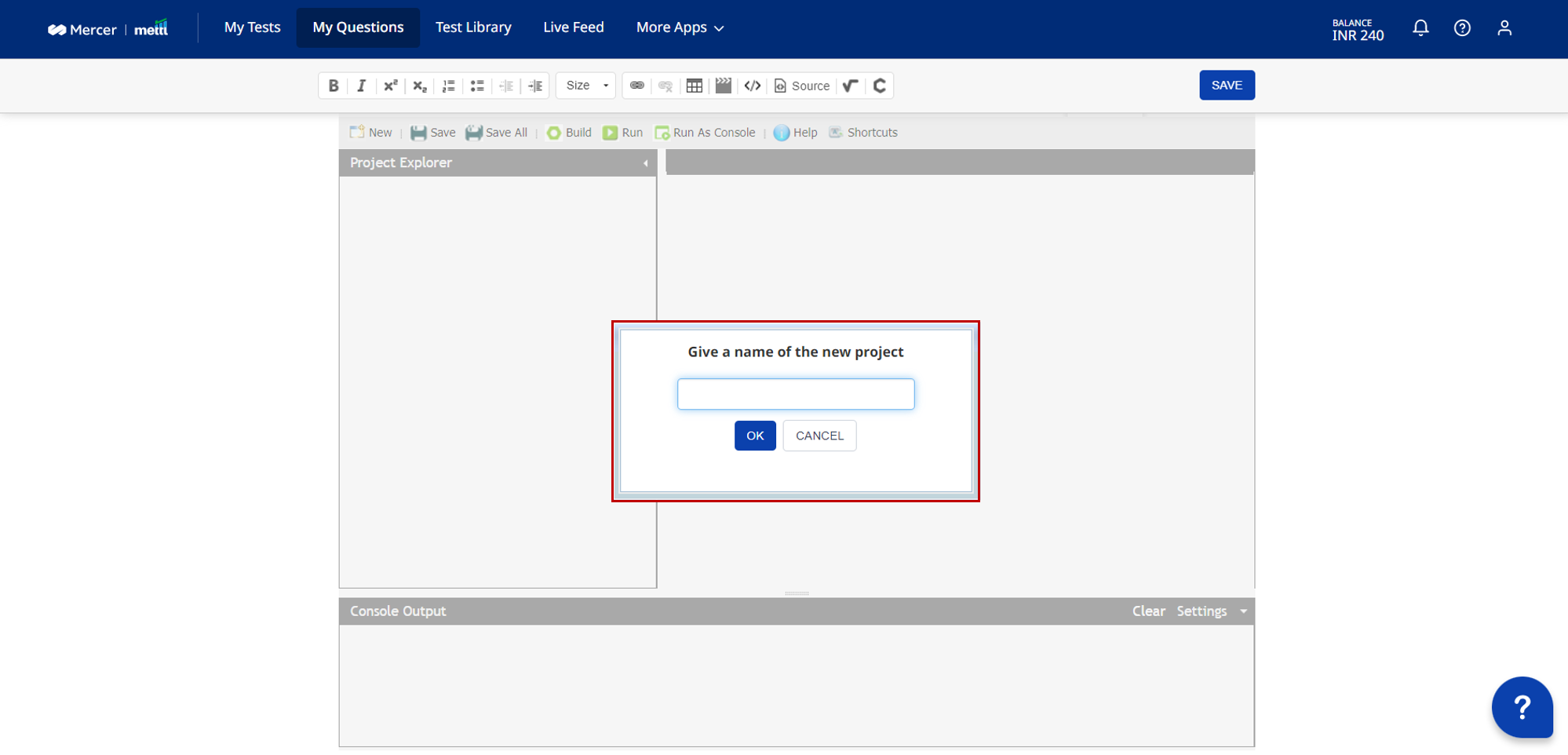Click Save All in the IDE toolbar

[x=496, y=133]
